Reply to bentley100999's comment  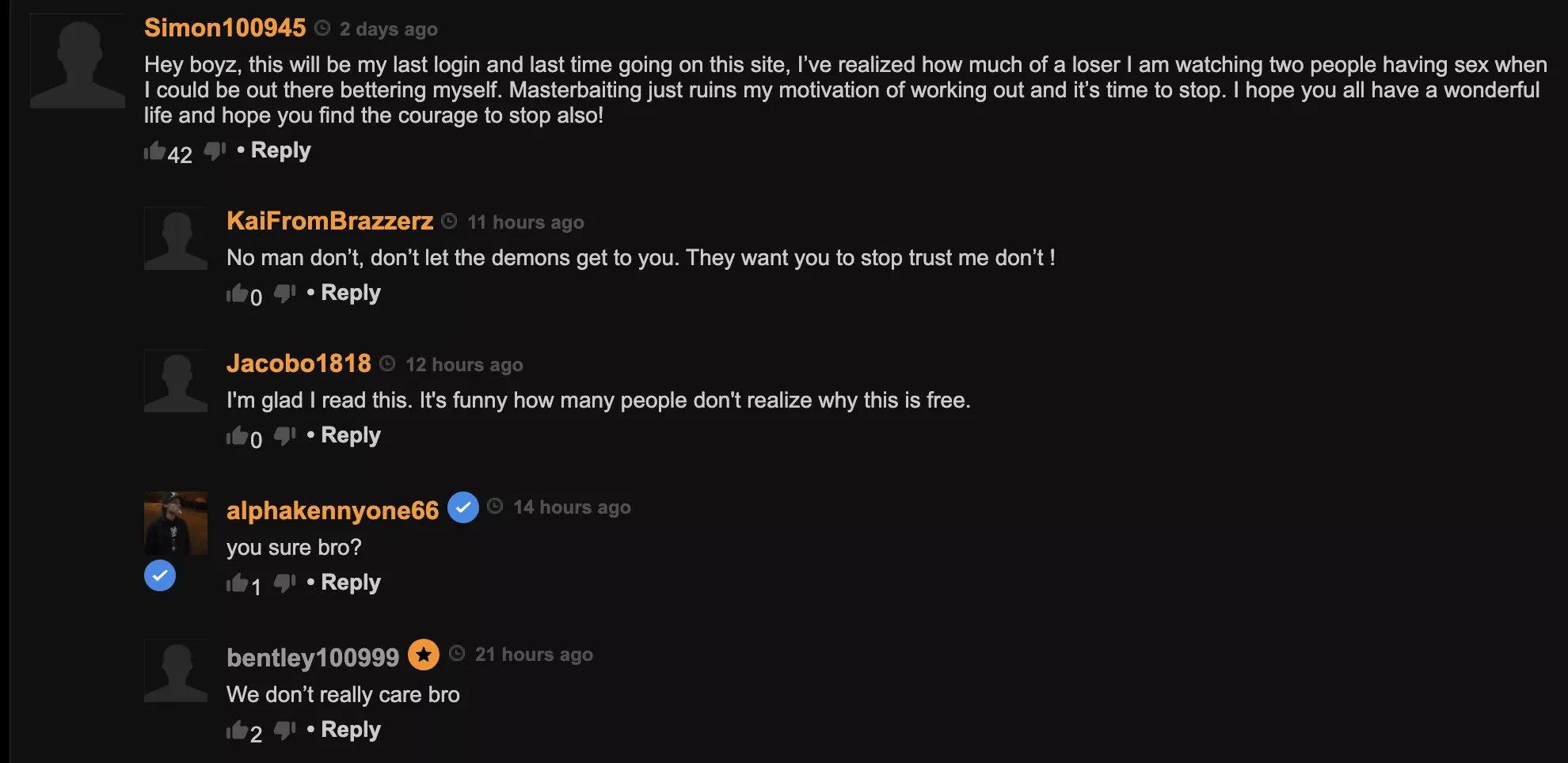[350, 730]
